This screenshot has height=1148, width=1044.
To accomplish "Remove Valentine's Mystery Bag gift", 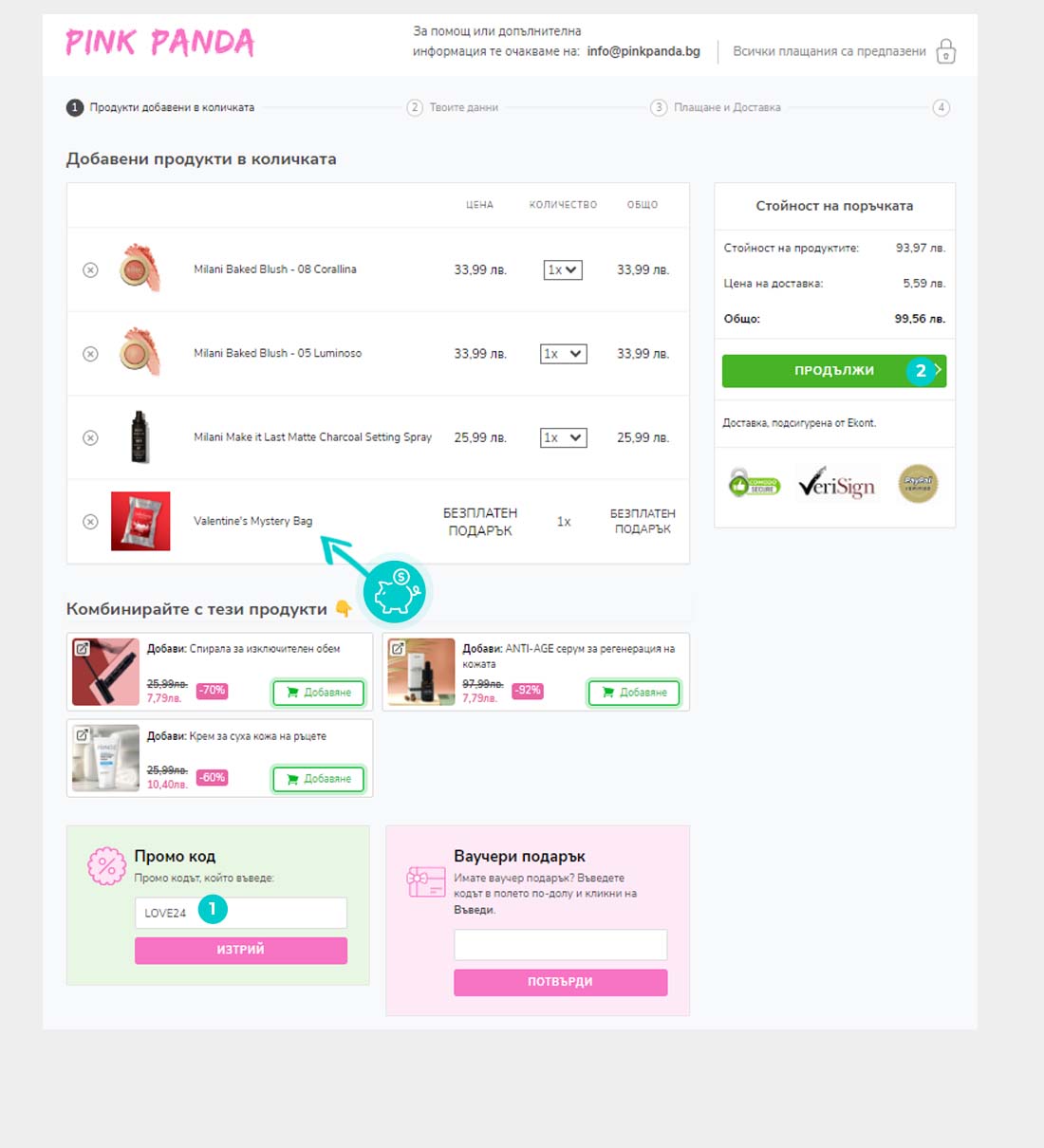I will click(x=90, y=521).
